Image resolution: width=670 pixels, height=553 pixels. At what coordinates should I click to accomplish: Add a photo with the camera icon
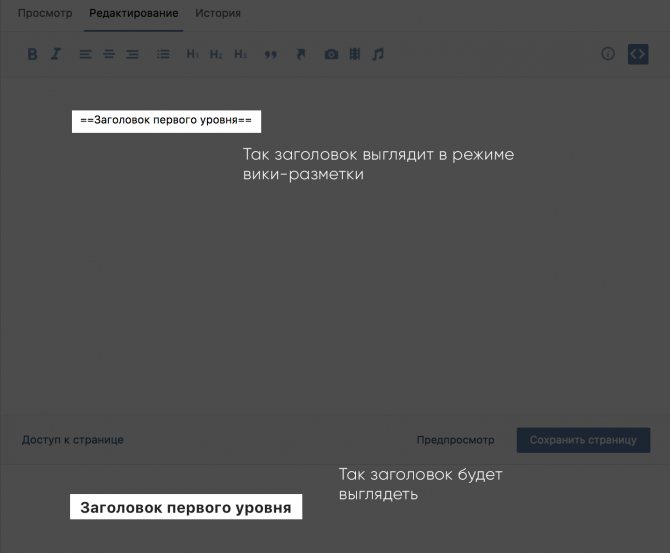tap(331, 54)
